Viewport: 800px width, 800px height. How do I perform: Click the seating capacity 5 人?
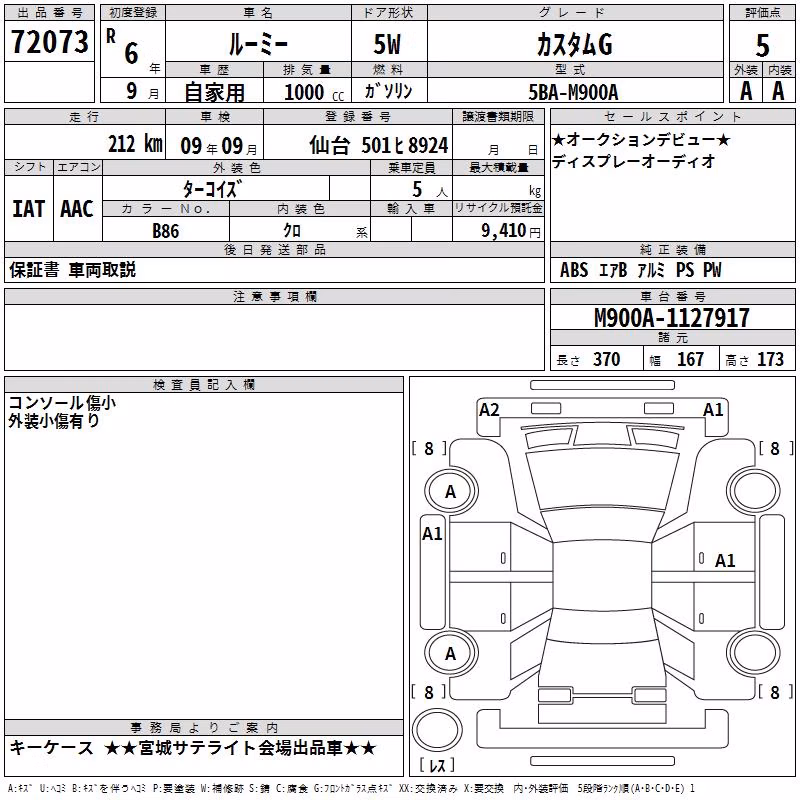[429, 190]
